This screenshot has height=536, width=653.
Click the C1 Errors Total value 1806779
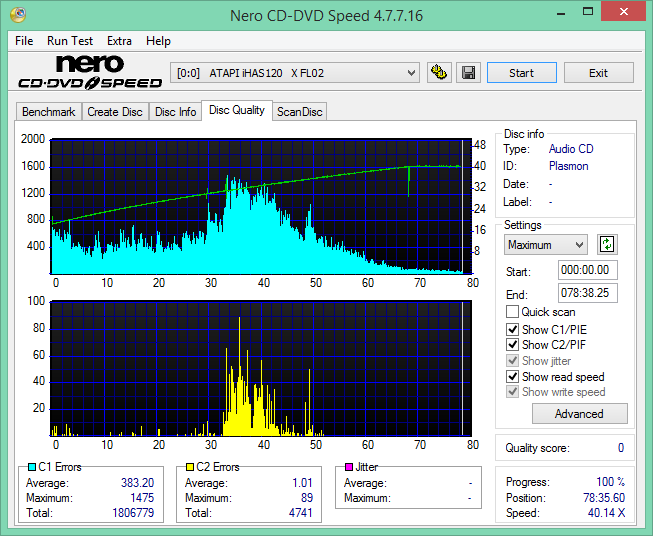[x=133, y=513]
